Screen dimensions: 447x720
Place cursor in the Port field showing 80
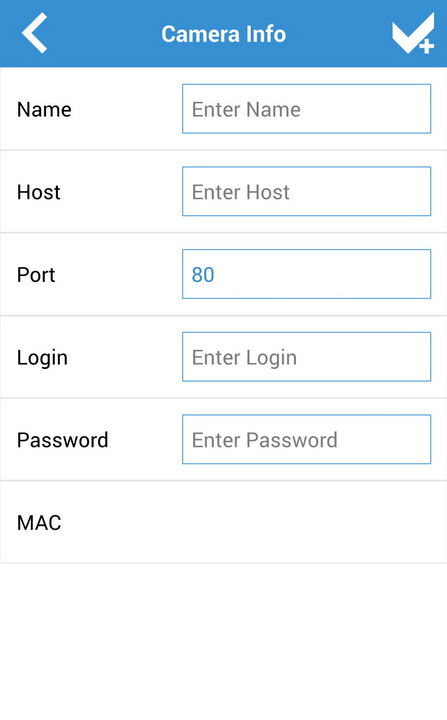click(306, 274)
